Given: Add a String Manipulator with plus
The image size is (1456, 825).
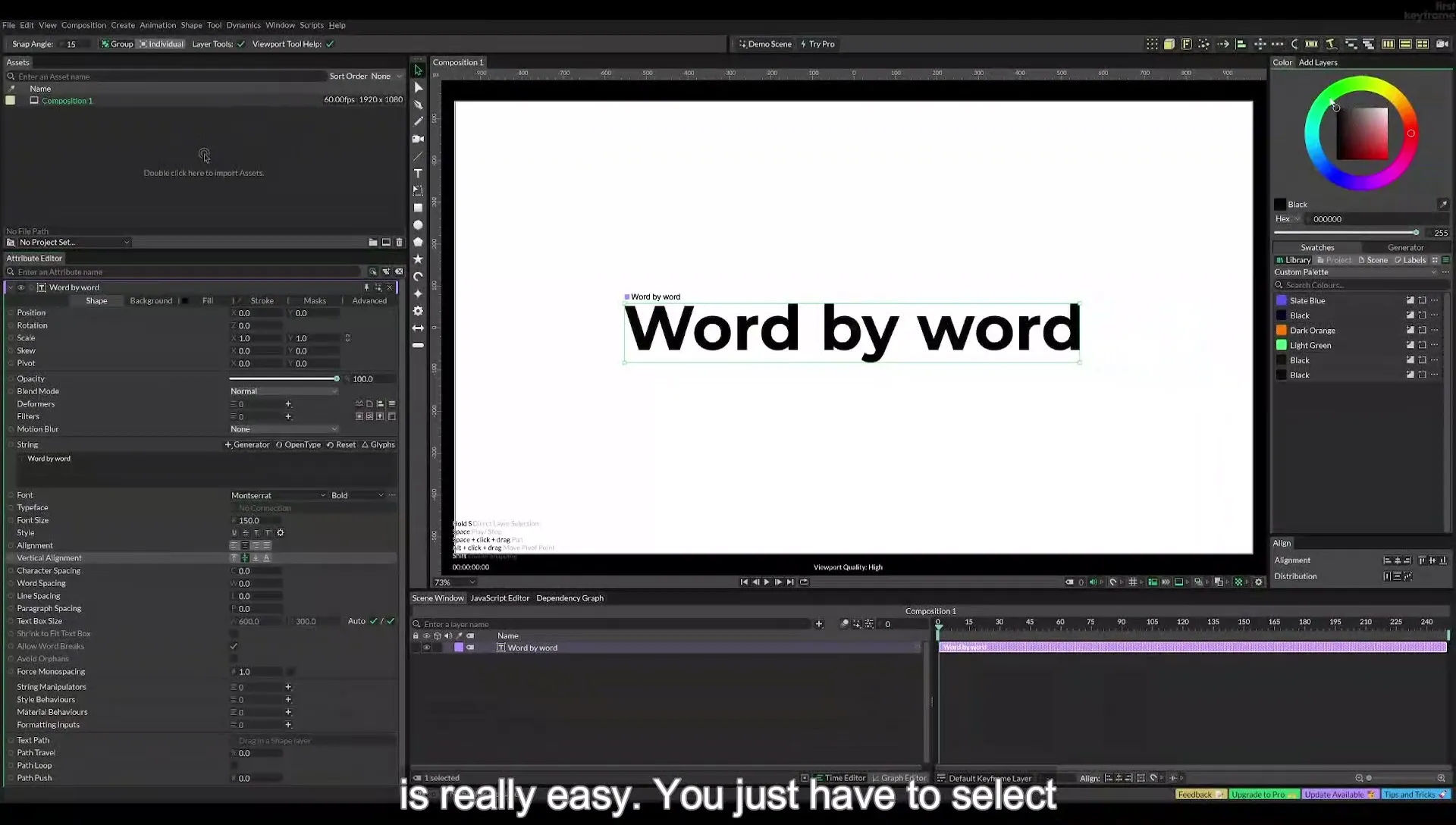Looking at the screenshot, I should pyautogui.click(x=288, y=687).
